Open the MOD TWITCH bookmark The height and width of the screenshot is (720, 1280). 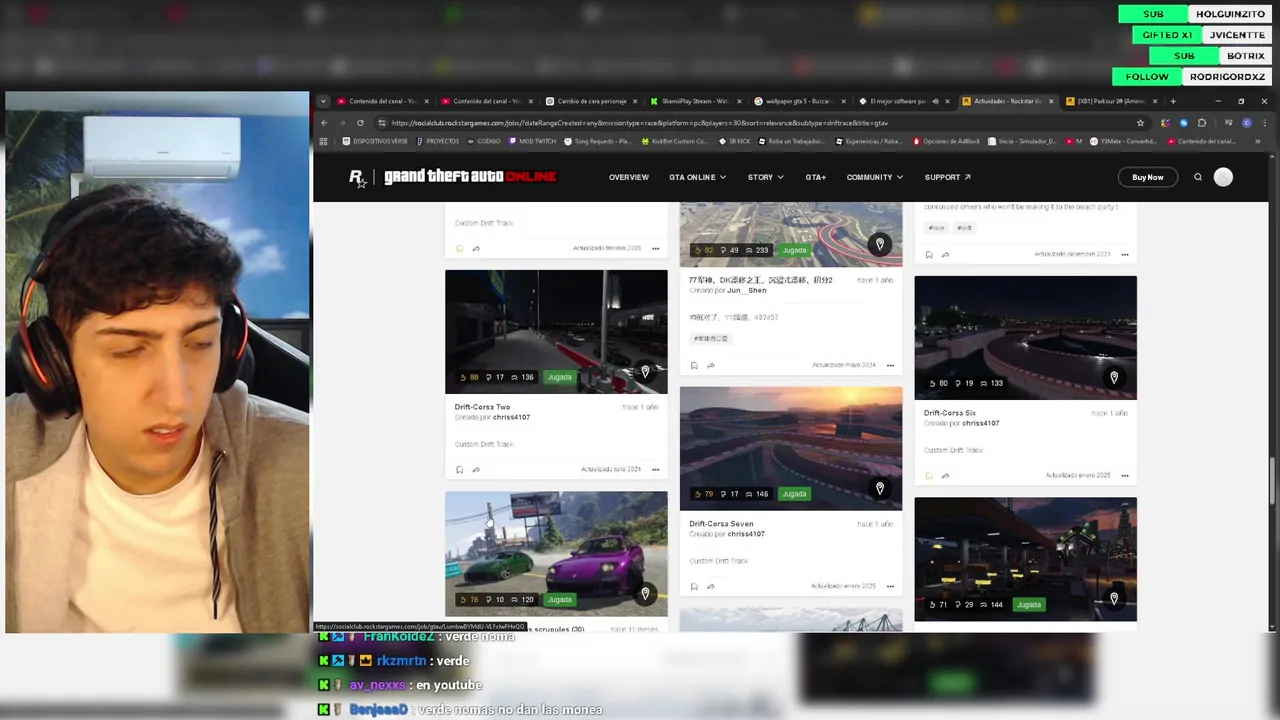point(532,141)
